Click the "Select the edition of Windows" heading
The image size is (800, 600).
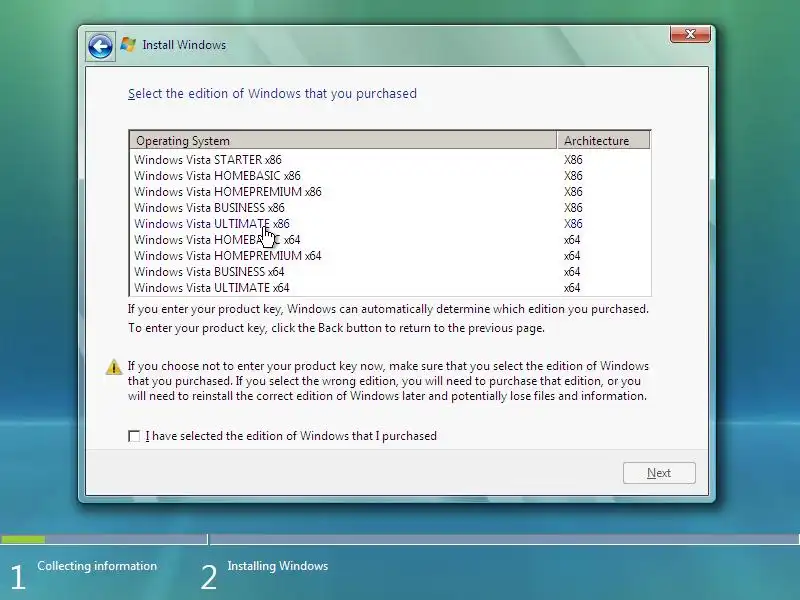click(x=272, y=94)
